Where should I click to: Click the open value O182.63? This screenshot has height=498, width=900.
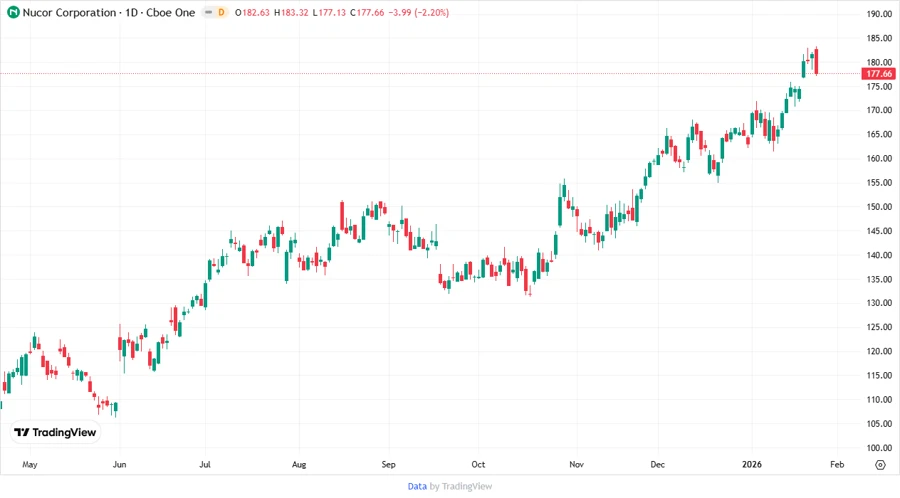252,13
